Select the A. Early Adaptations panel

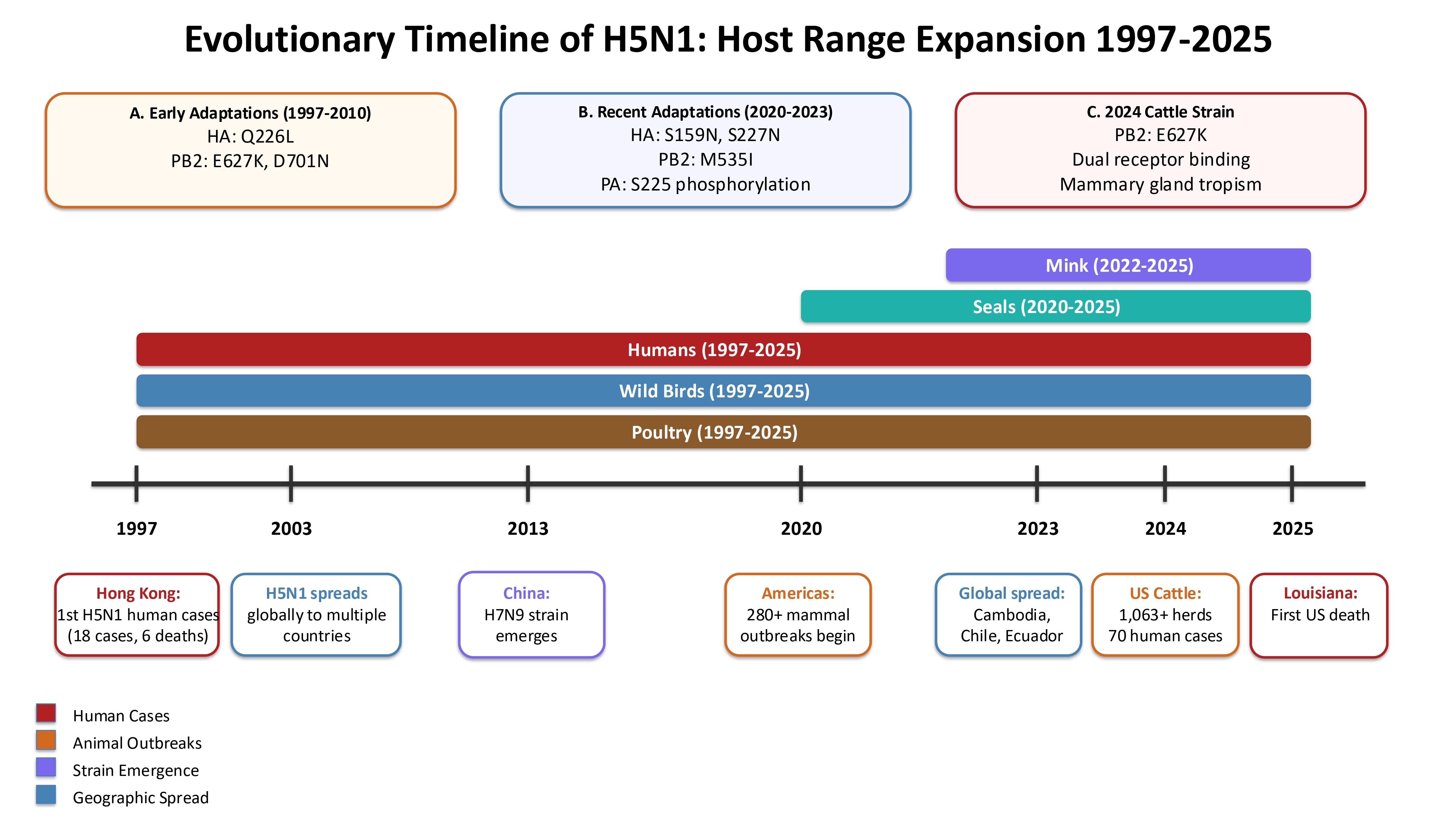point(250,150)
